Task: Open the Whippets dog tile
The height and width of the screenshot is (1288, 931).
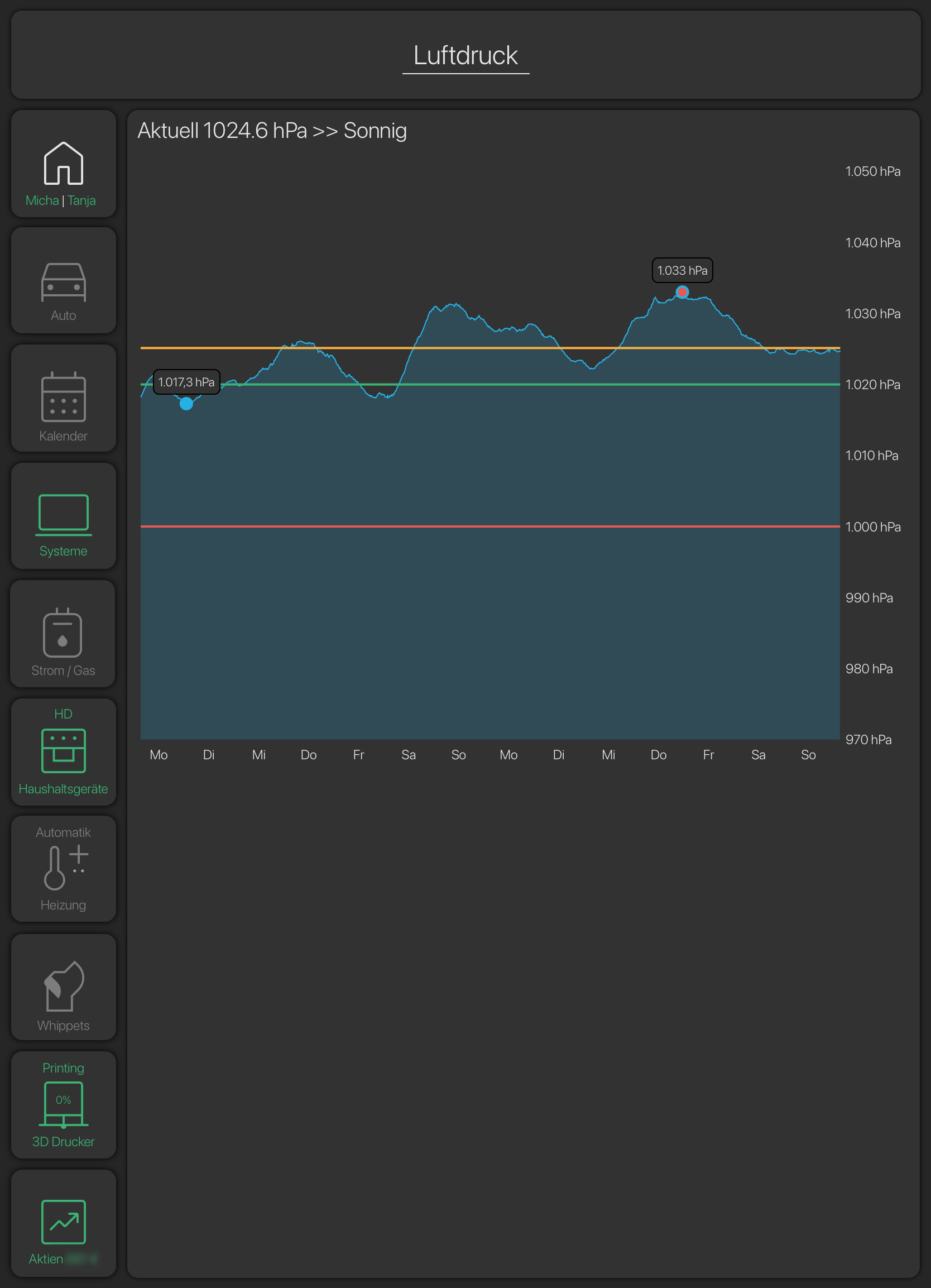Action: (64, 987)
